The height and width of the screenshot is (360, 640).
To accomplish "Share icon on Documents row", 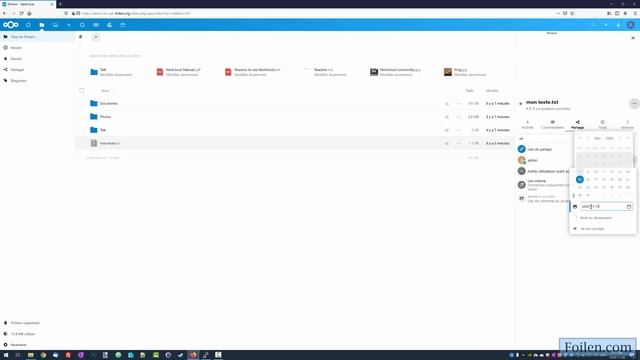I will (447, 104).
